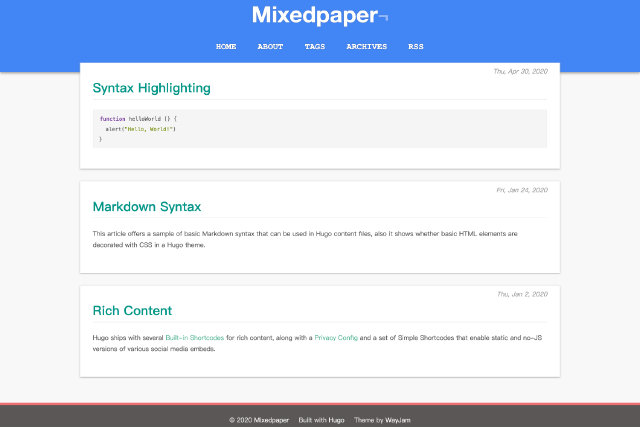Visit the Hugo link in the footer

pyautogui.click(x=336, y=420)
